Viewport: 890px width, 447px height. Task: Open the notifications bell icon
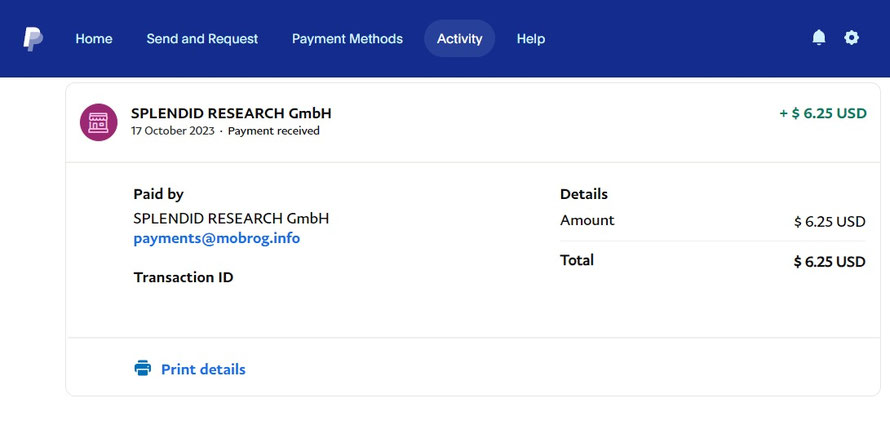(x=818, y=37)
